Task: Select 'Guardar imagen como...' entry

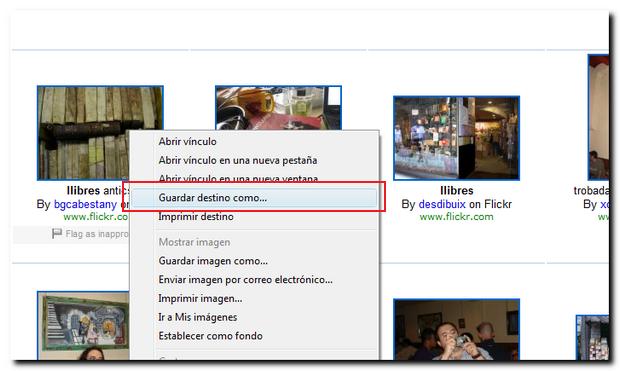Action: [x=213, y=261]
